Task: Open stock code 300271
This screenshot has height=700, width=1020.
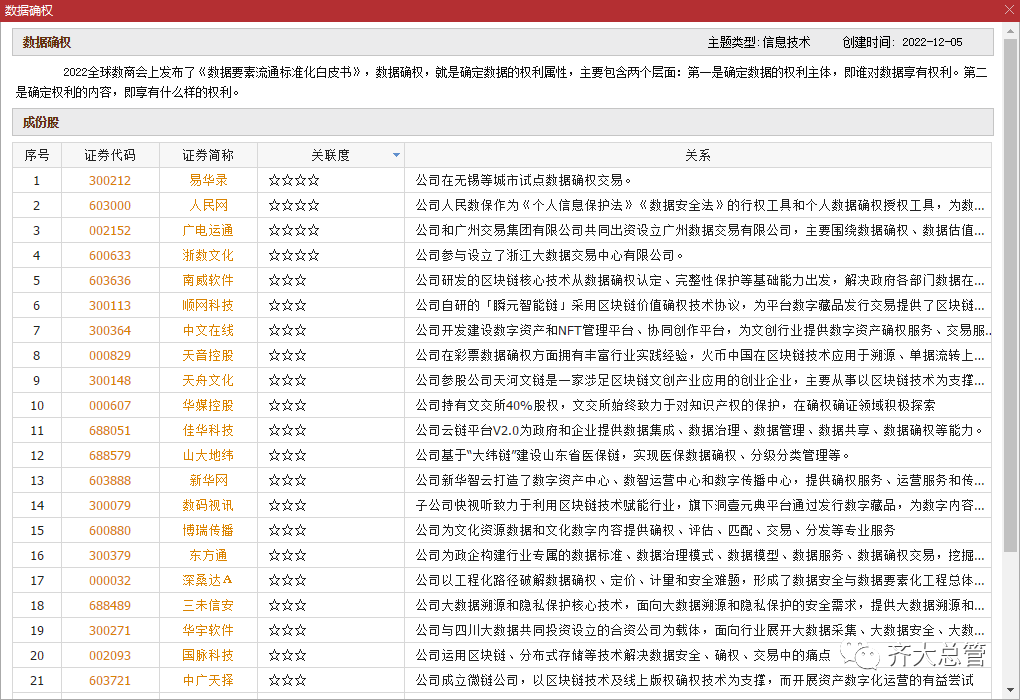Action: 110,630
